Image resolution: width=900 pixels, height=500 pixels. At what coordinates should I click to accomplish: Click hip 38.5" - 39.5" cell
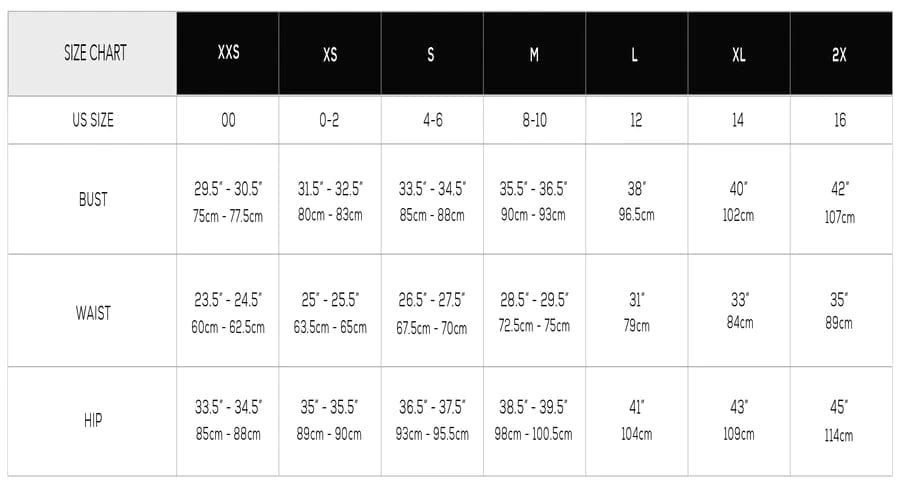click(x=534, y=421)
